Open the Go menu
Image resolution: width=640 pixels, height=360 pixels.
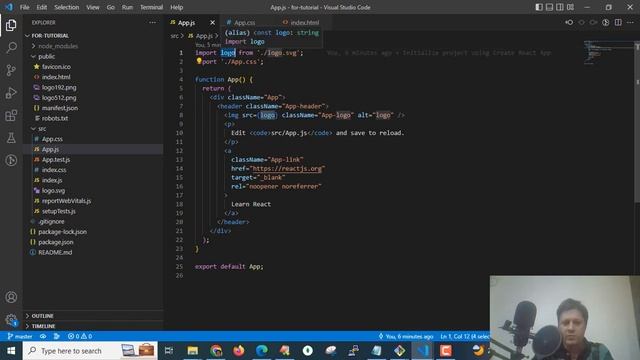[x=111, y=7]
